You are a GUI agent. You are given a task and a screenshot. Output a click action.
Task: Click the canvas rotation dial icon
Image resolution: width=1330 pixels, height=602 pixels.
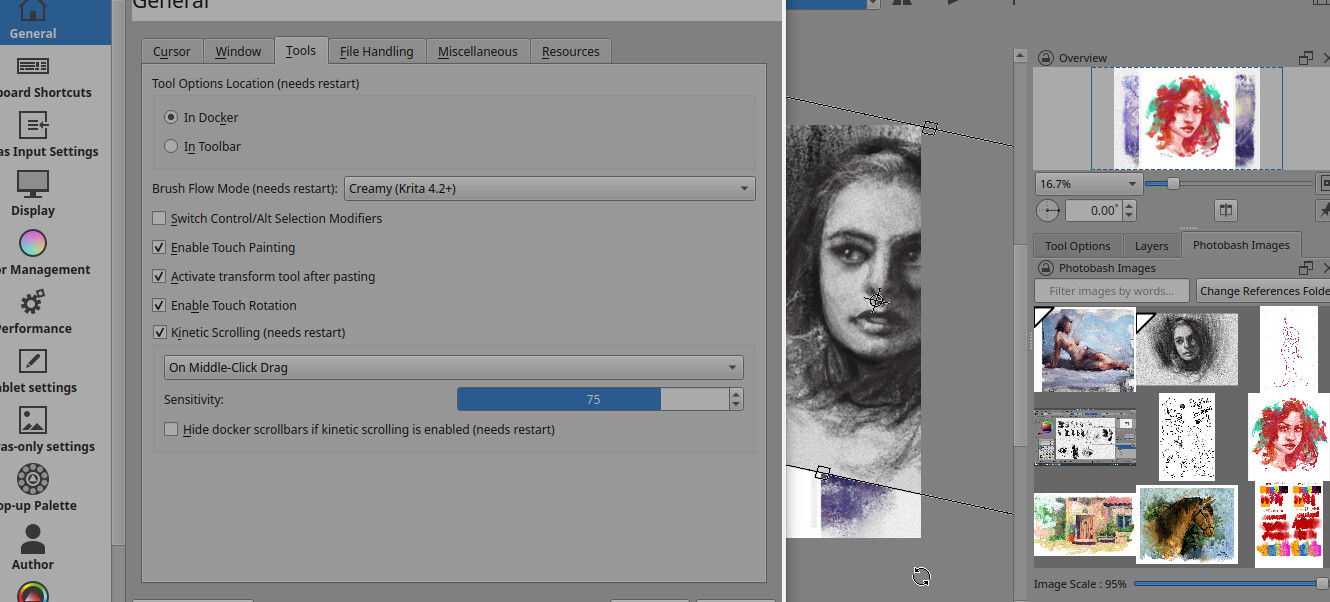pos(1048,211)
